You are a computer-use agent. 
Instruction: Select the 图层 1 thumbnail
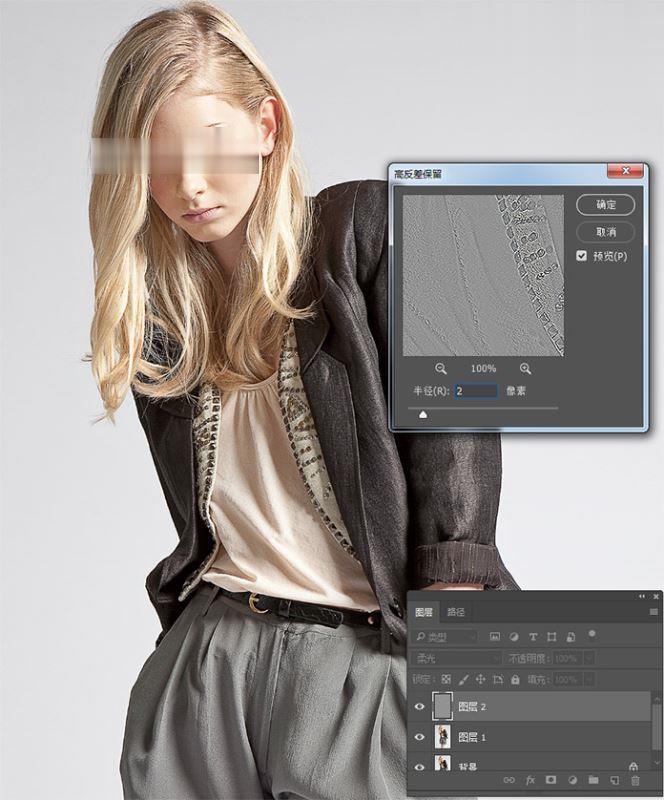click(442, 737)
